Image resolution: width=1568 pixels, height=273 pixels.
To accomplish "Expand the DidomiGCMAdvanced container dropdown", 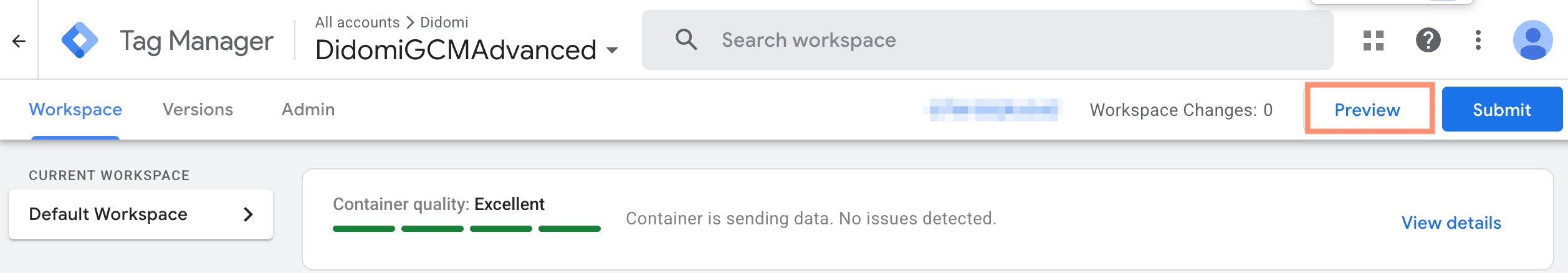I will (612, 50).
